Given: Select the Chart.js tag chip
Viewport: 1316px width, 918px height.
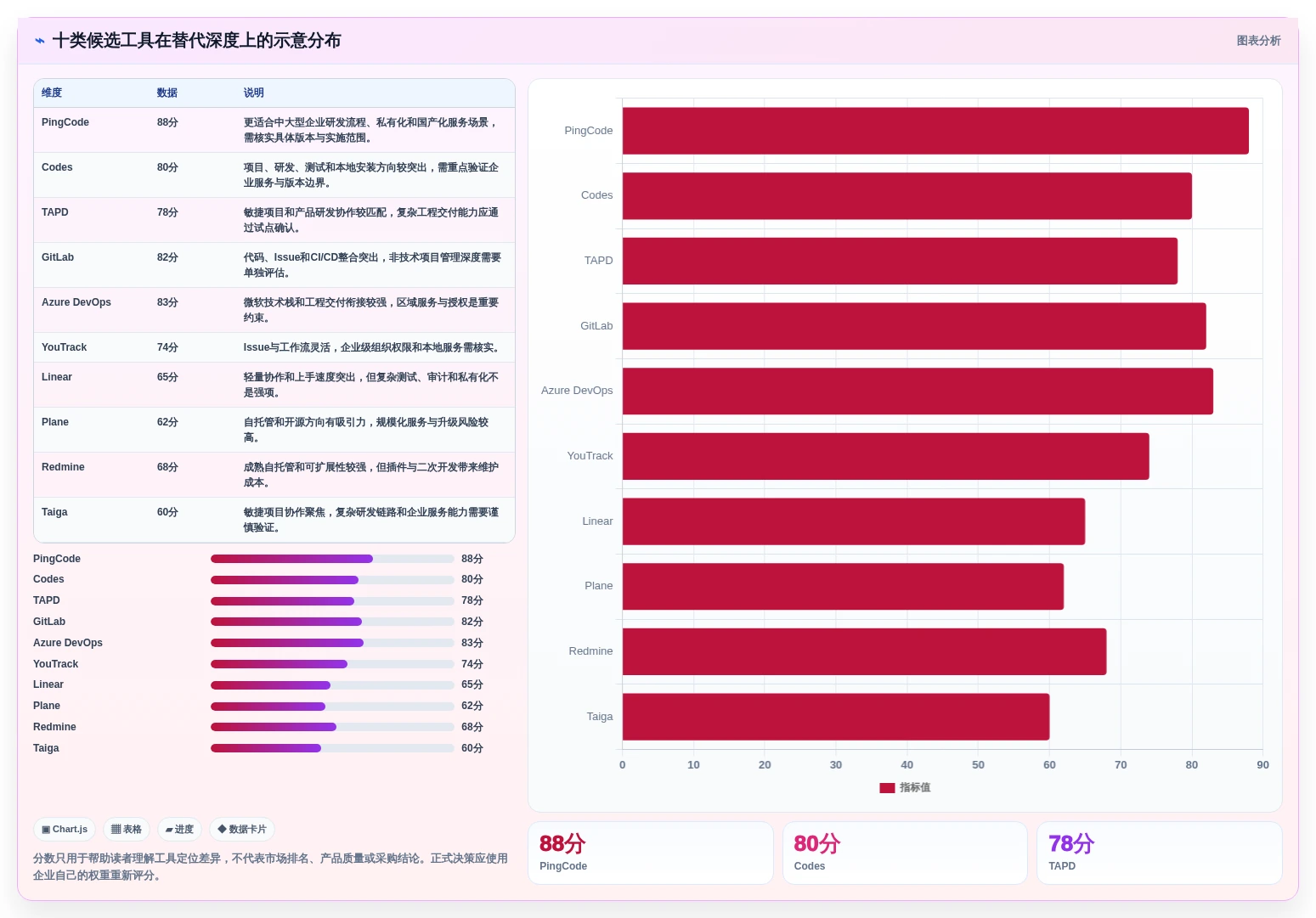Looking at the screenshot, I should tap(65, 830).
